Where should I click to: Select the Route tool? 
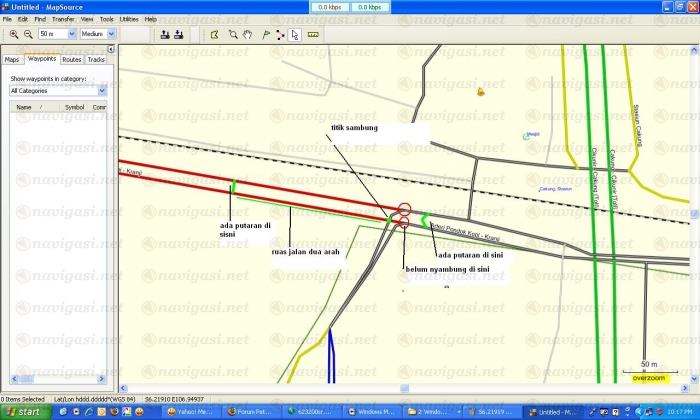click(x=280, y=33)
